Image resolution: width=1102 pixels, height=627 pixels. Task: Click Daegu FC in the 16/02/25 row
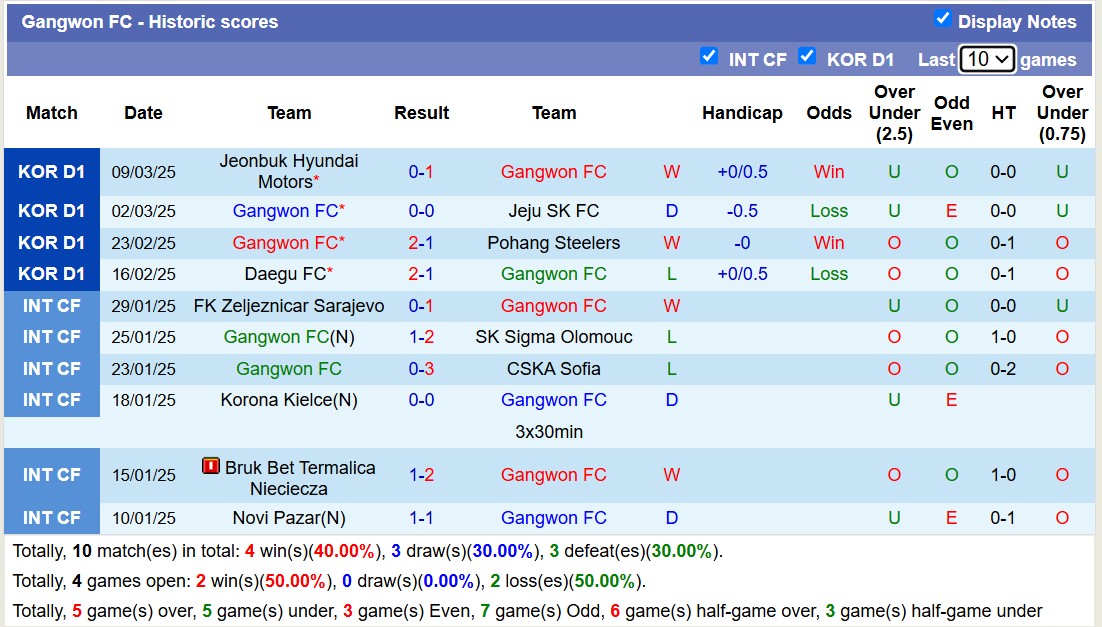[x=283, y=273]
